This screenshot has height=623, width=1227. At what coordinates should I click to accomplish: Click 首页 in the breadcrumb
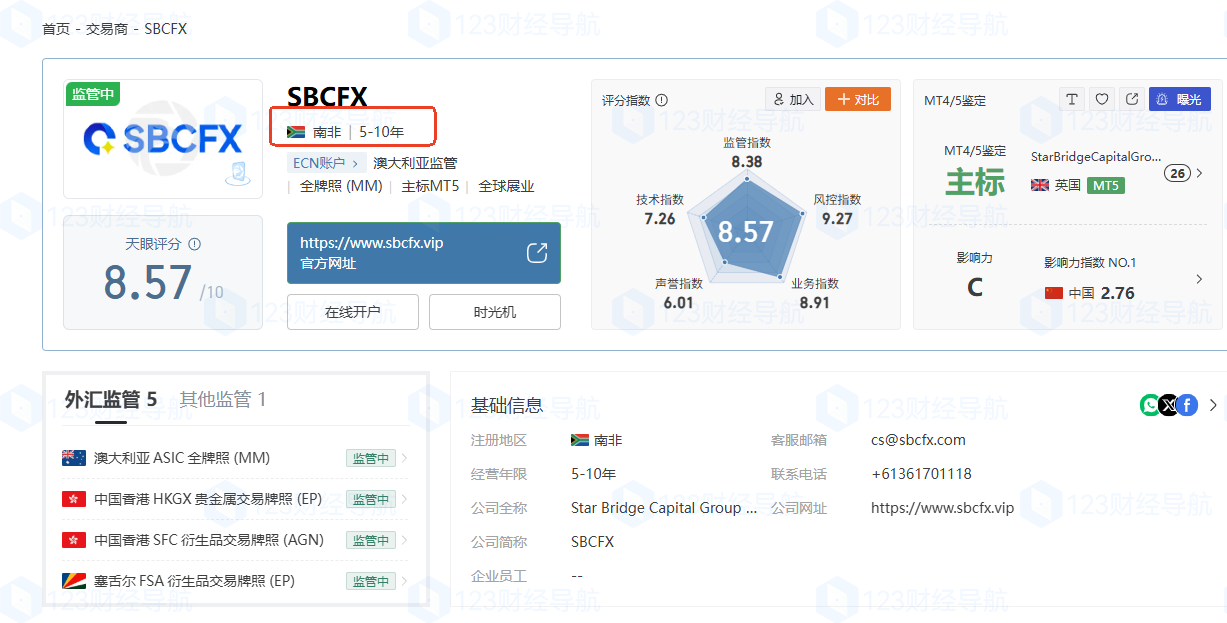[56, 29]
